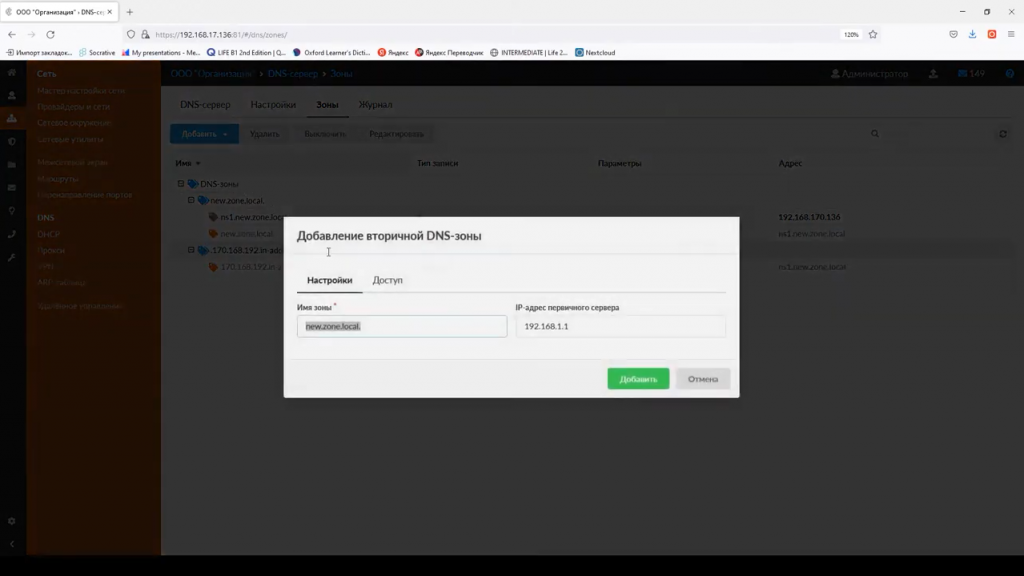Open the Администратор user menu
This screenshot has width=1024, height=576.
click(x=869, y=74)
